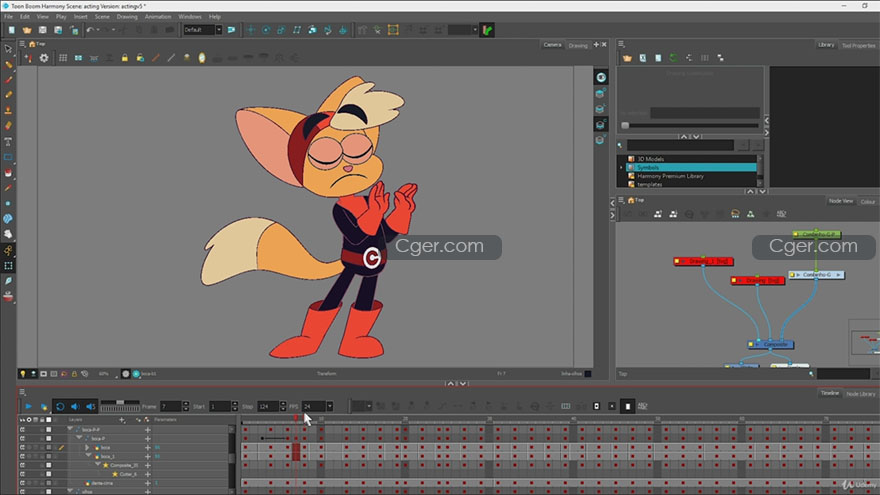
Task: Toggle the boca-P layer enable checkbox square
Action: 49,438
